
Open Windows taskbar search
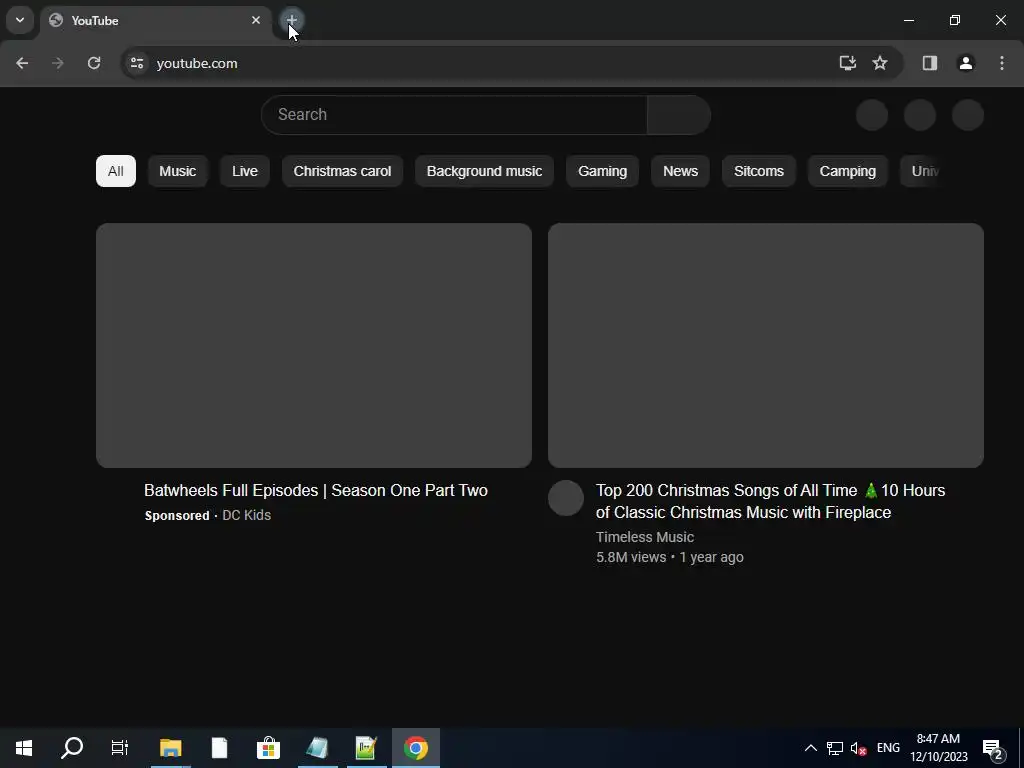[72, 748]
